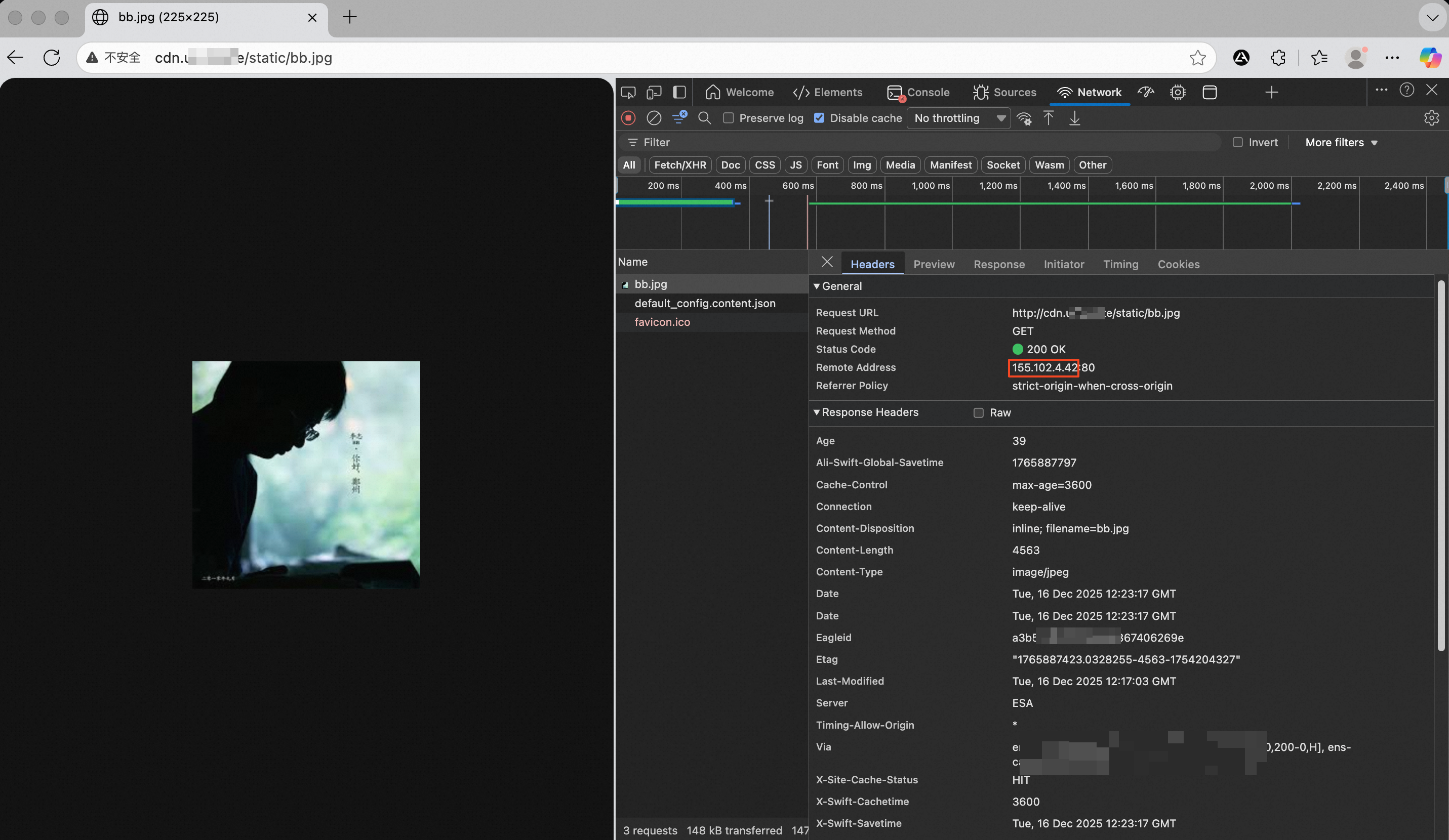
Task: Click export HAR download arrow icon
Action: (1074, 118)
